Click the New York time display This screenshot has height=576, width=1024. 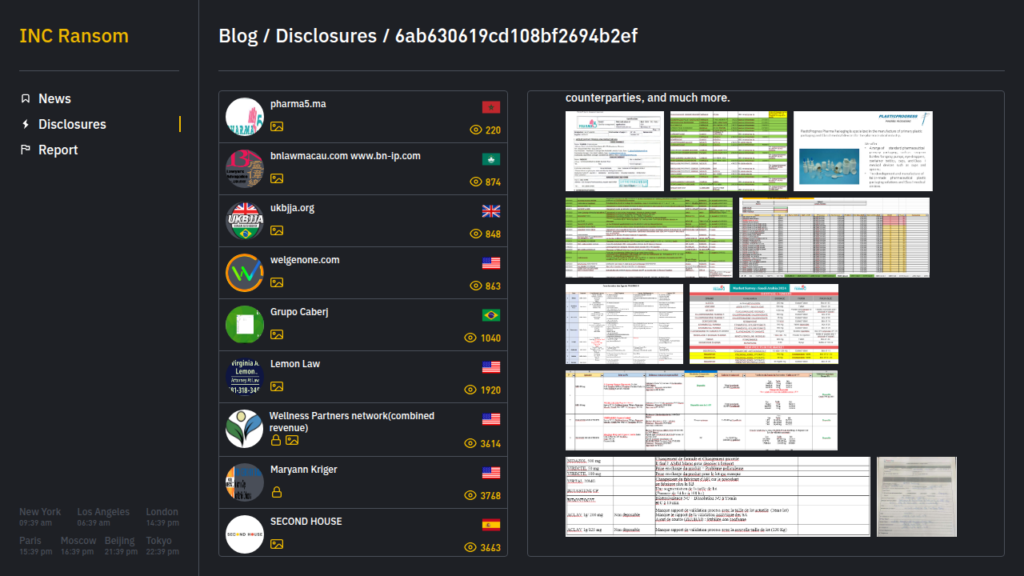tap(40, 517)
